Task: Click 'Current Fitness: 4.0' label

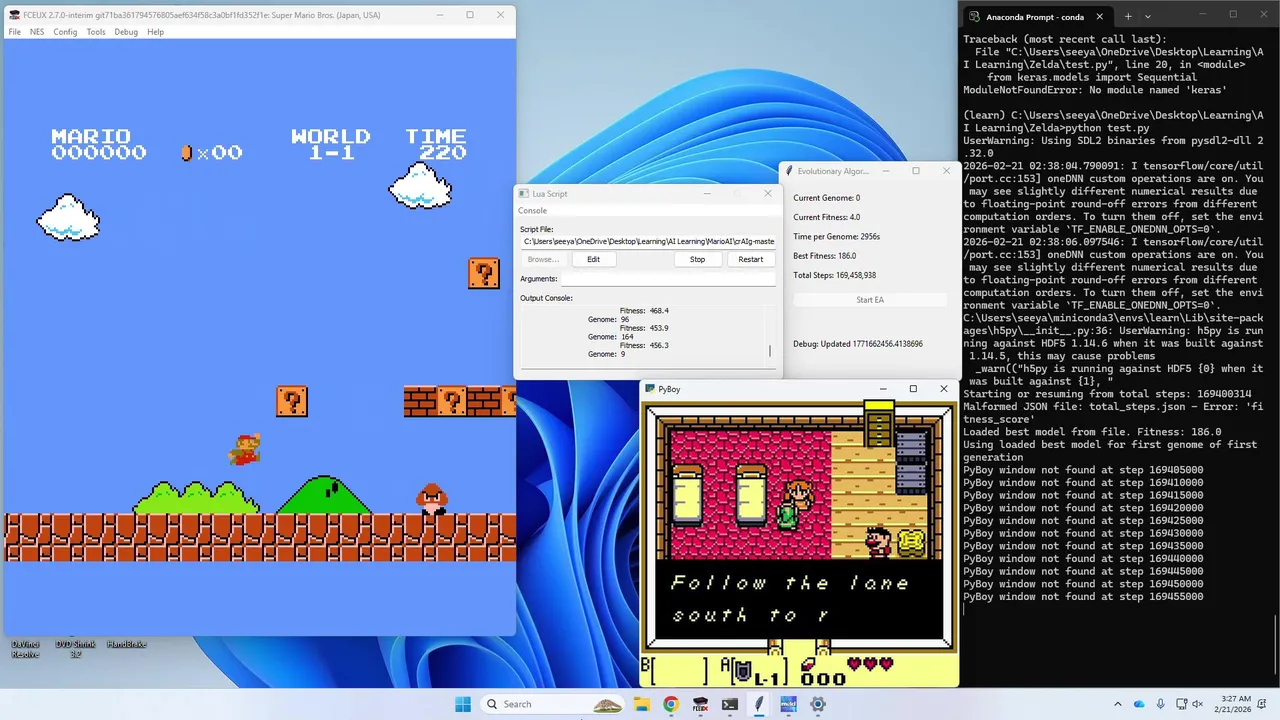Action: [826, 217]
